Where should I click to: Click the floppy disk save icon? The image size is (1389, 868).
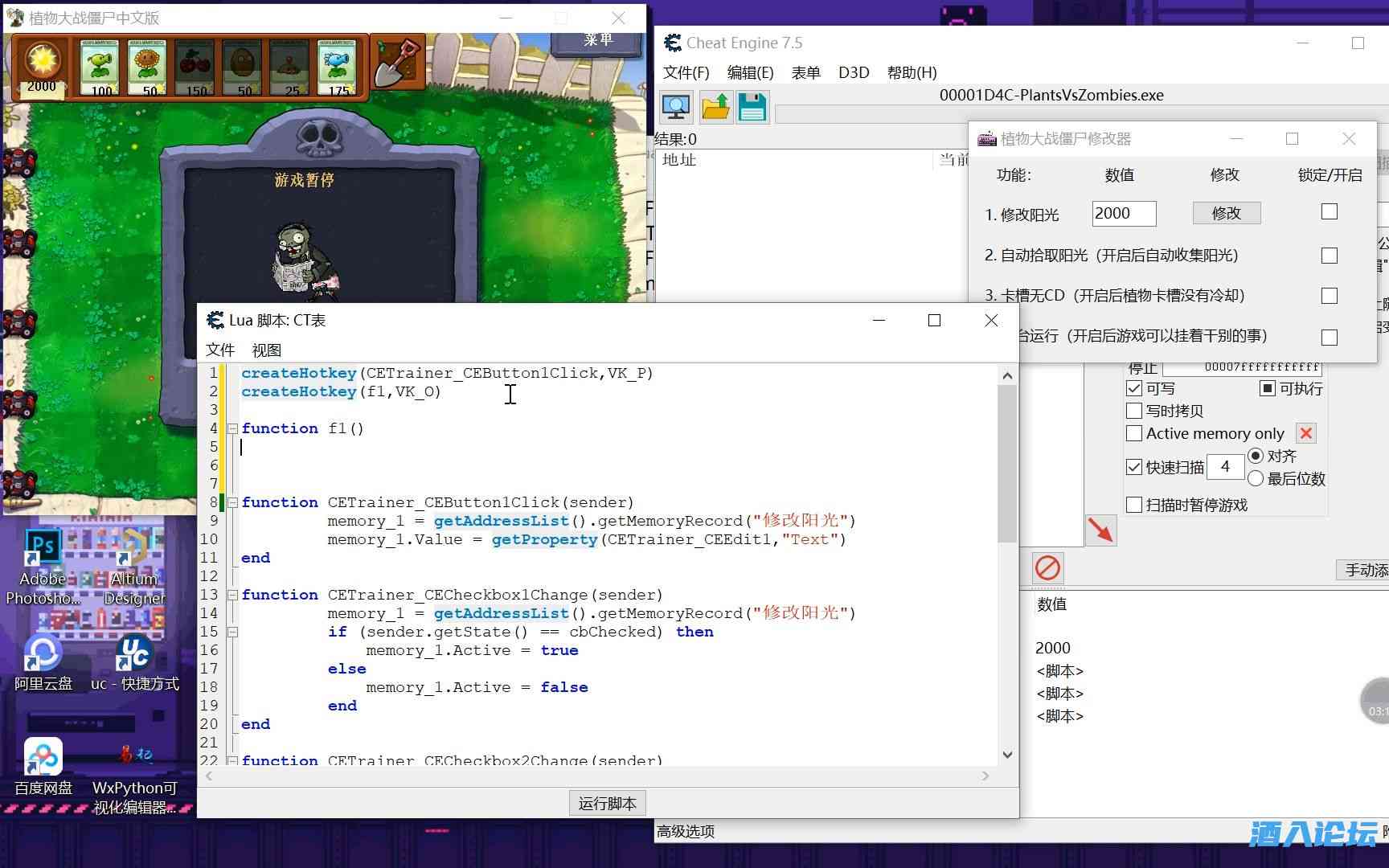pyautogui.click(x=752, y=107)
